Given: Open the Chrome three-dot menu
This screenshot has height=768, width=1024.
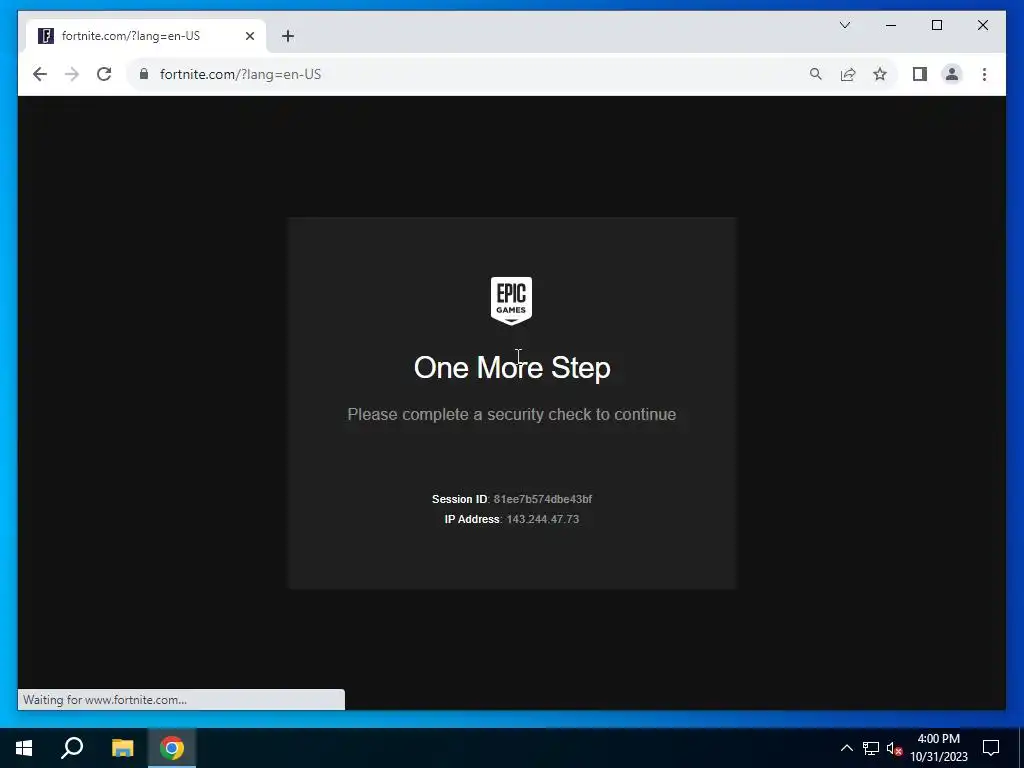Looking at the screenshot, I should coord(984,74).
